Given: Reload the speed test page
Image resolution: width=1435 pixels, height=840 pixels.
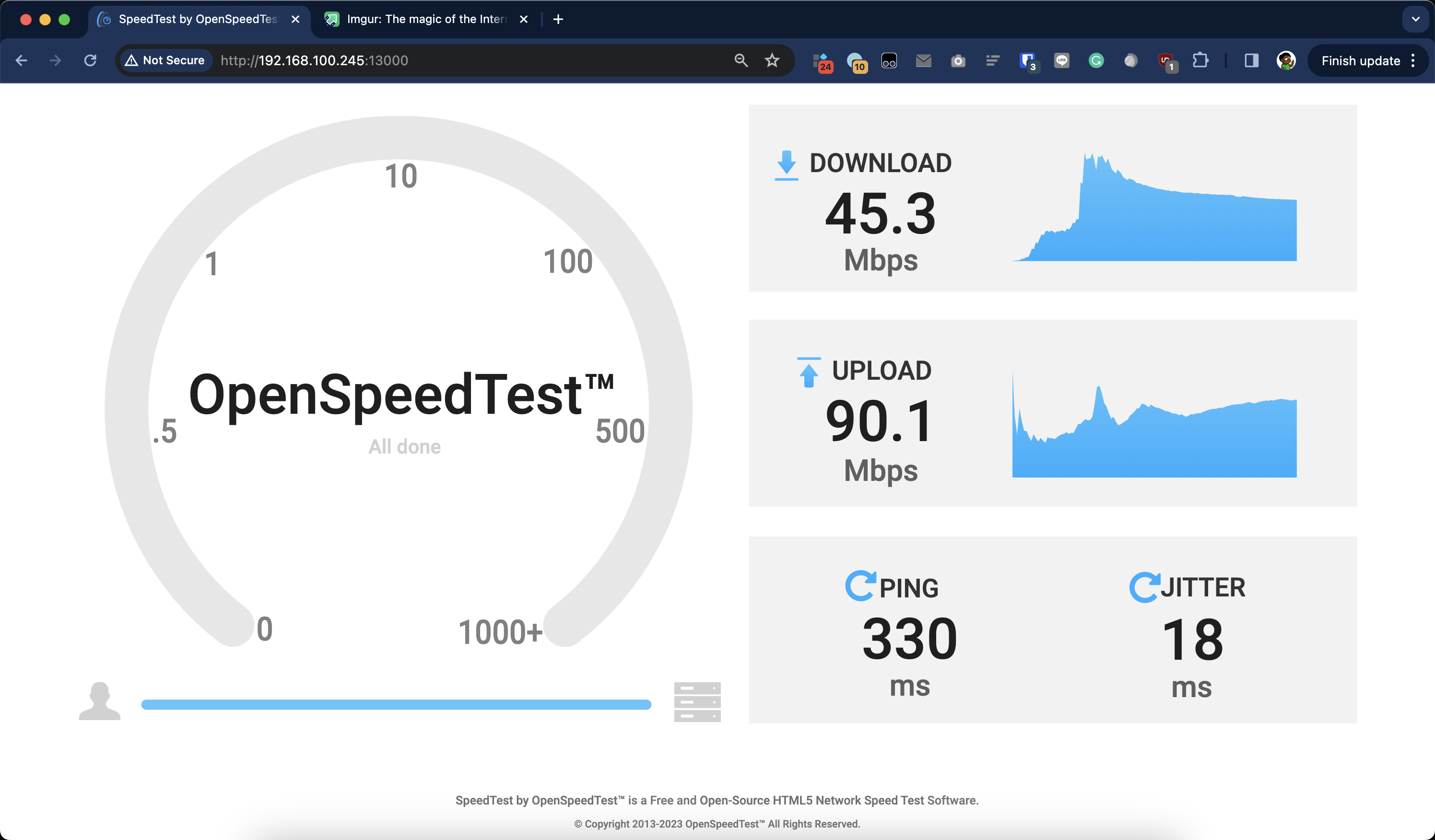Looking at the screenshot, I should click(x=90, y=60).
